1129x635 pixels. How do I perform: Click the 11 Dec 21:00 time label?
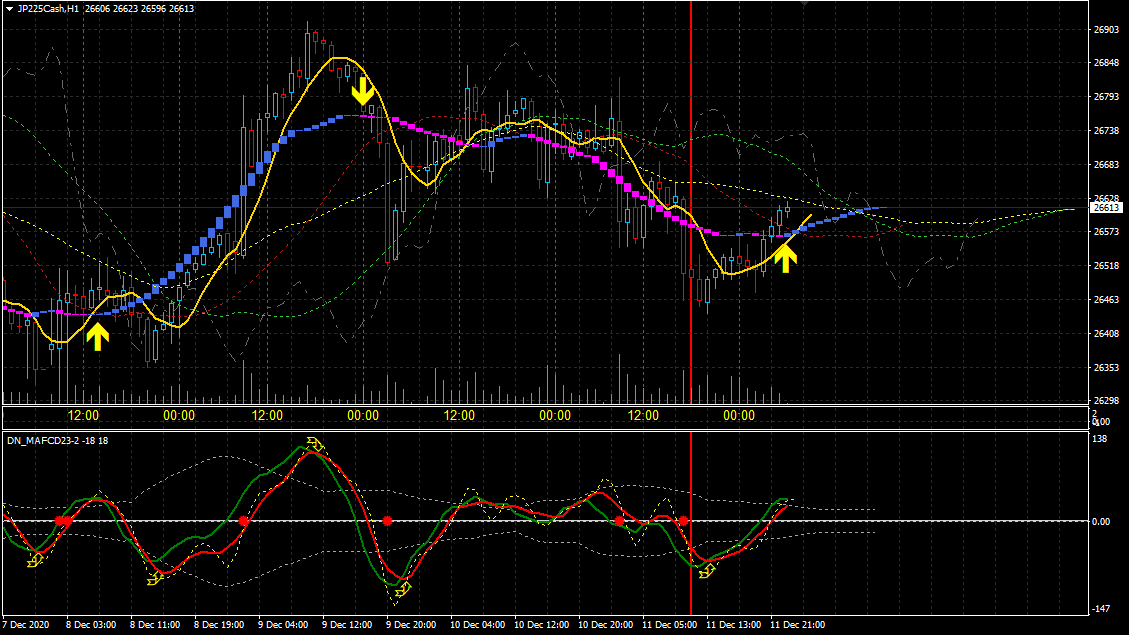[x=798, y=624]
